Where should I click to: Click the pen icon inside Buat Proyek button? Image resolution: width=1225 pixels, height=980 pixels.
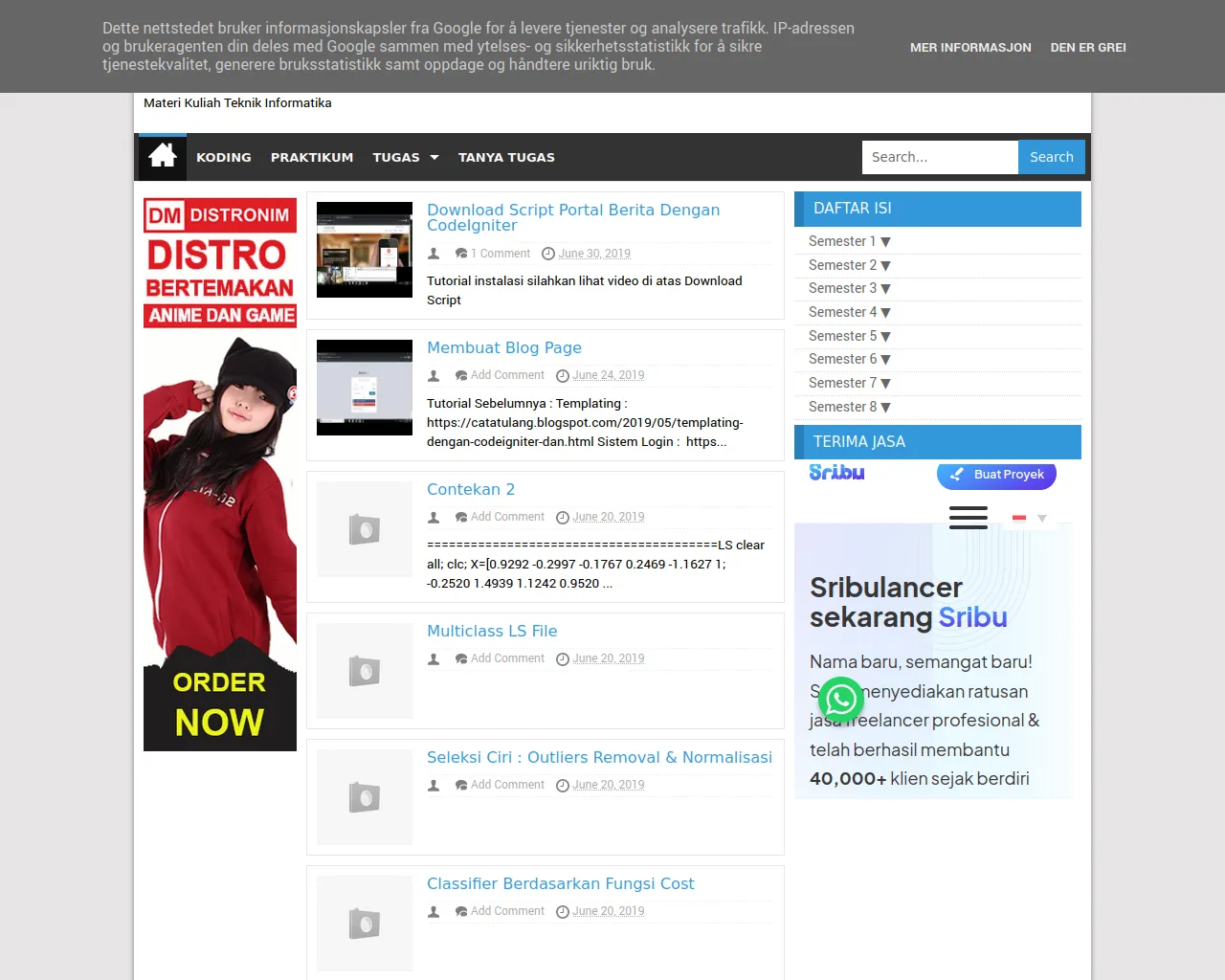point(957,475)
